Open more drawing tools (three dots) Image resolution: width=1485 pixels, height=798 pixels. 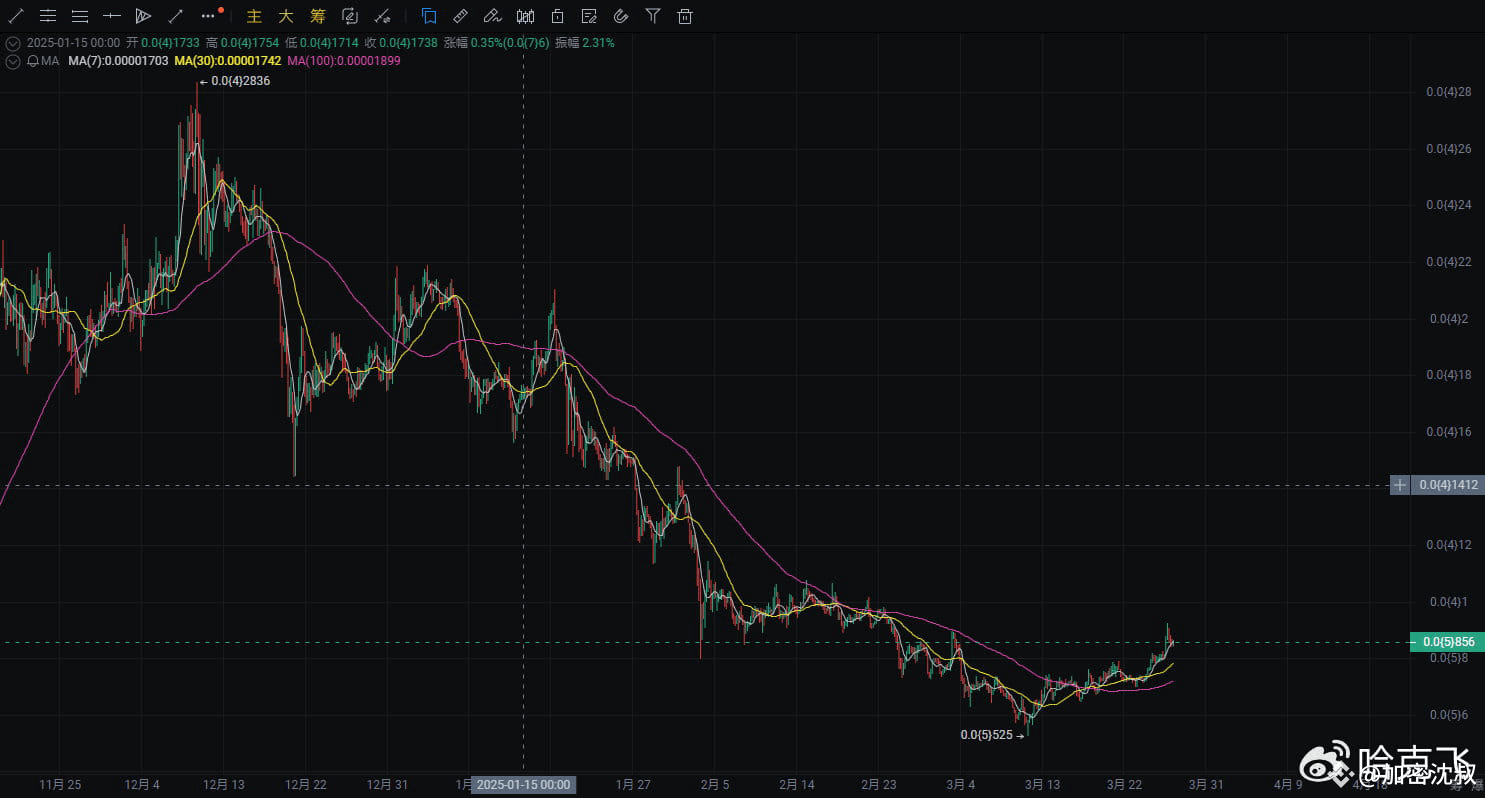208,16
